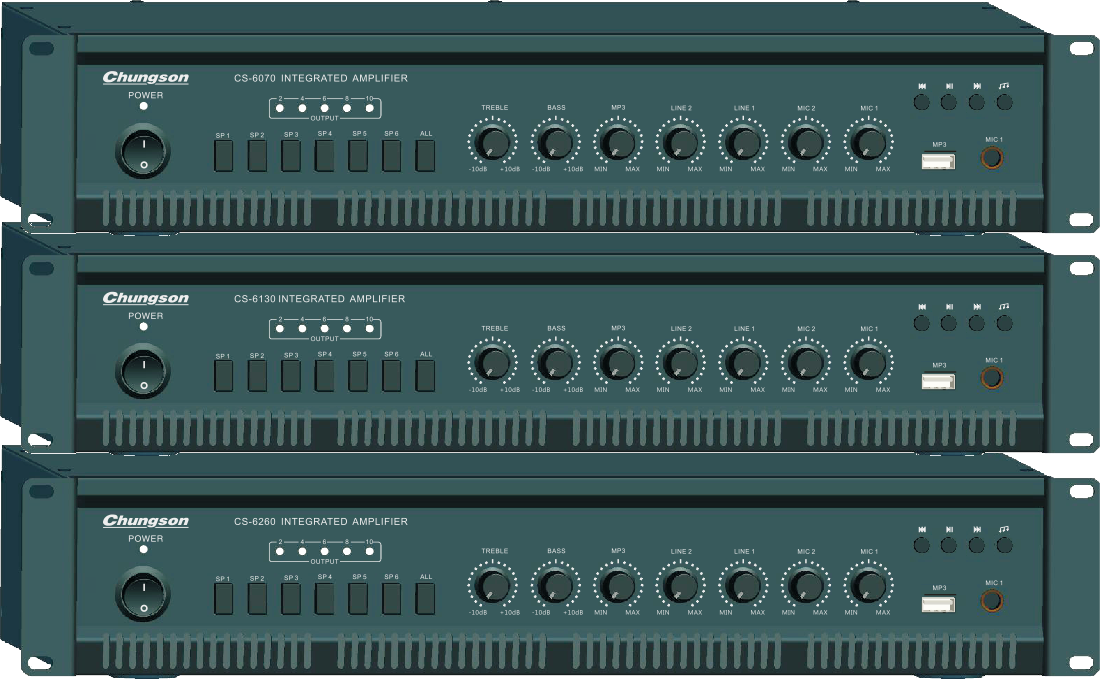
Task: Click the MP3 volume knob on CS-6130
Action: coord(618,363)
